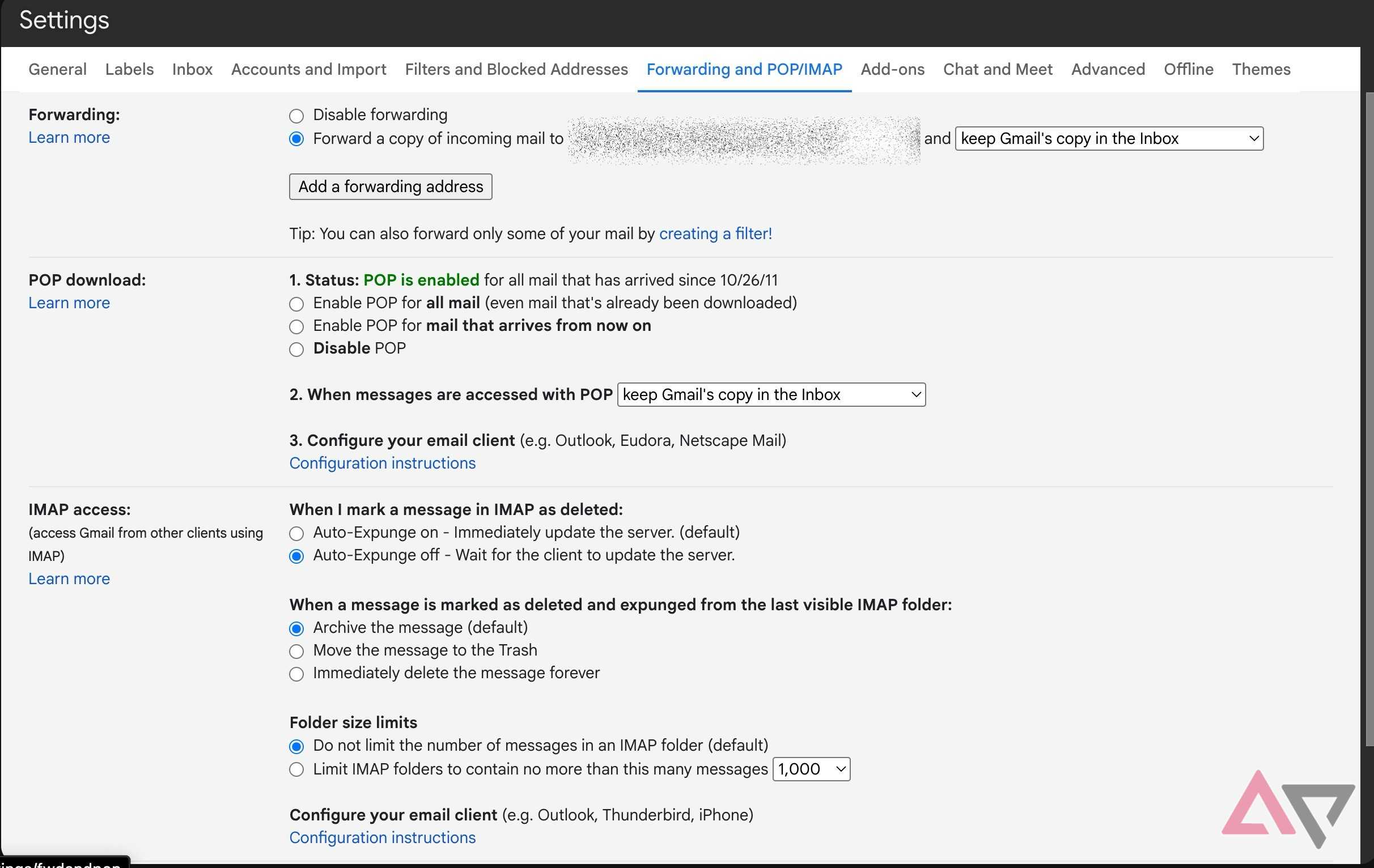
Task: Open the General settings tab
Action: 58,69
